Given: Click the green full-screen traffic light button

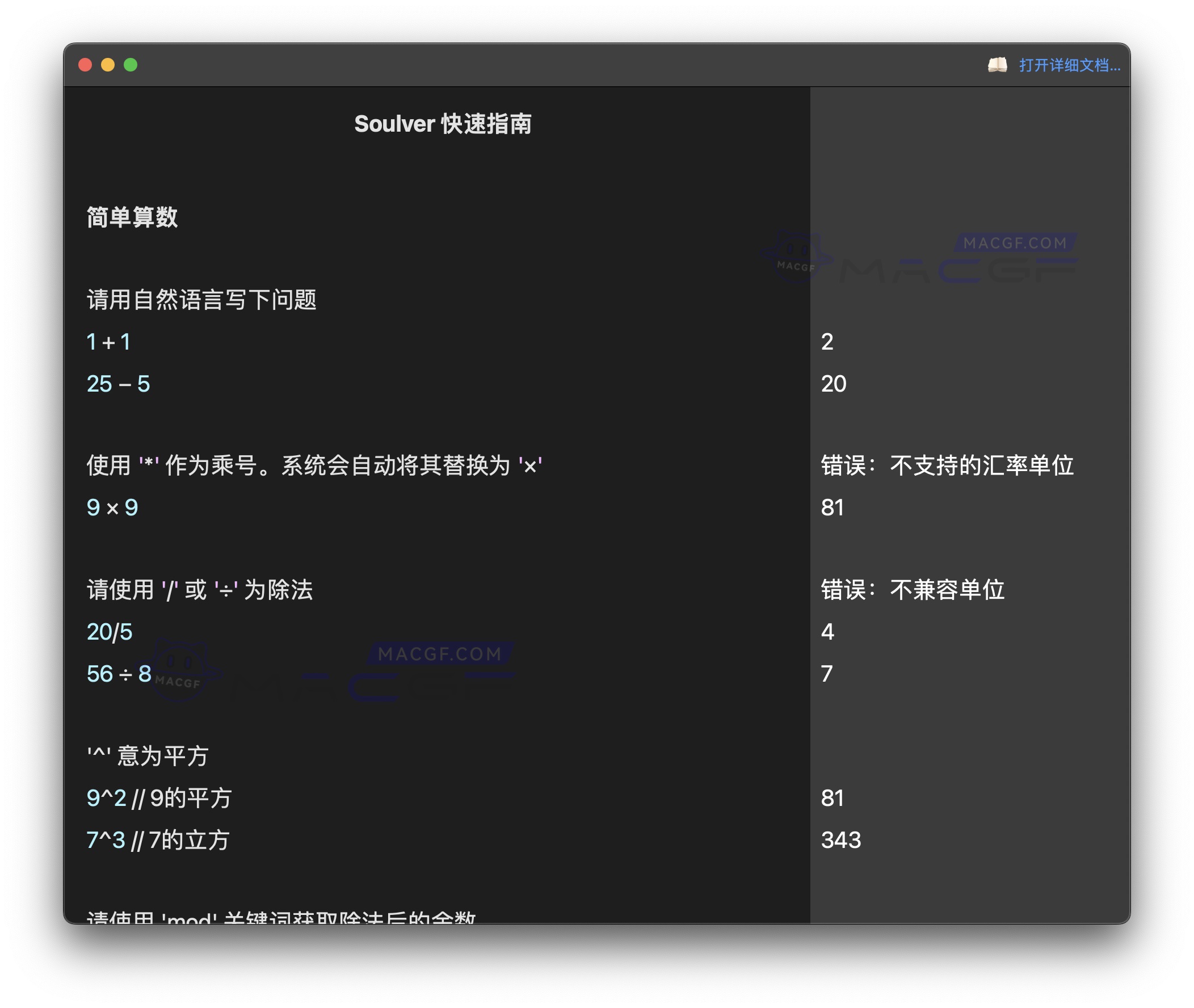Looking at the screenshot, I should tap(131, 65).
